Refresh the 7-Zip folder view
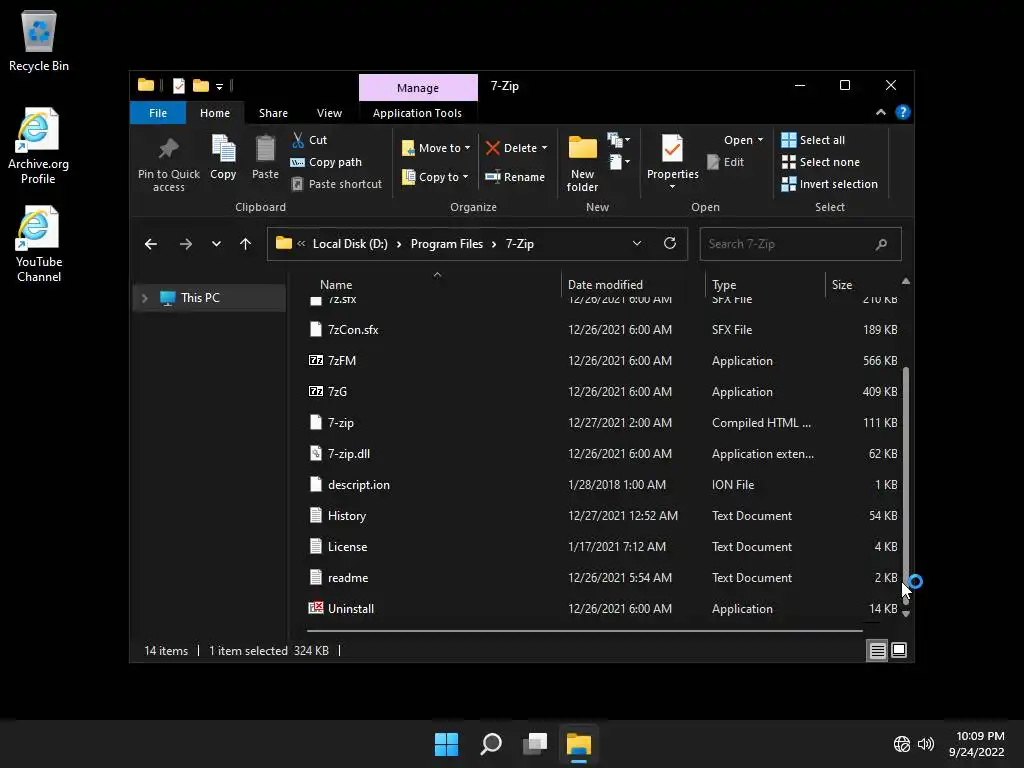Viewport: 1024px width, 768px height. [x=670, y=243]
